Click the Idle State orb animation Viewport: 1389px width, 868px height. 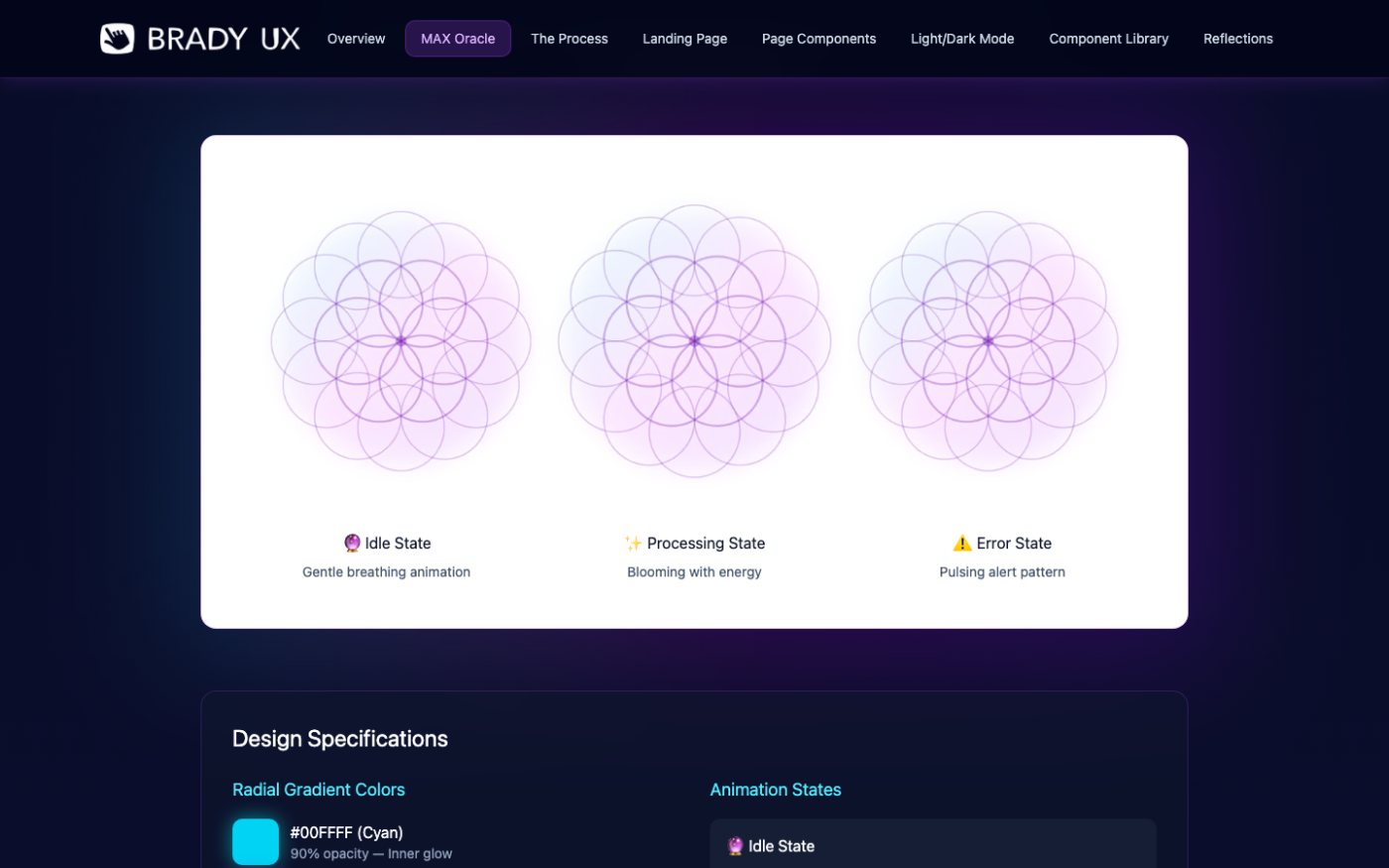401,341
